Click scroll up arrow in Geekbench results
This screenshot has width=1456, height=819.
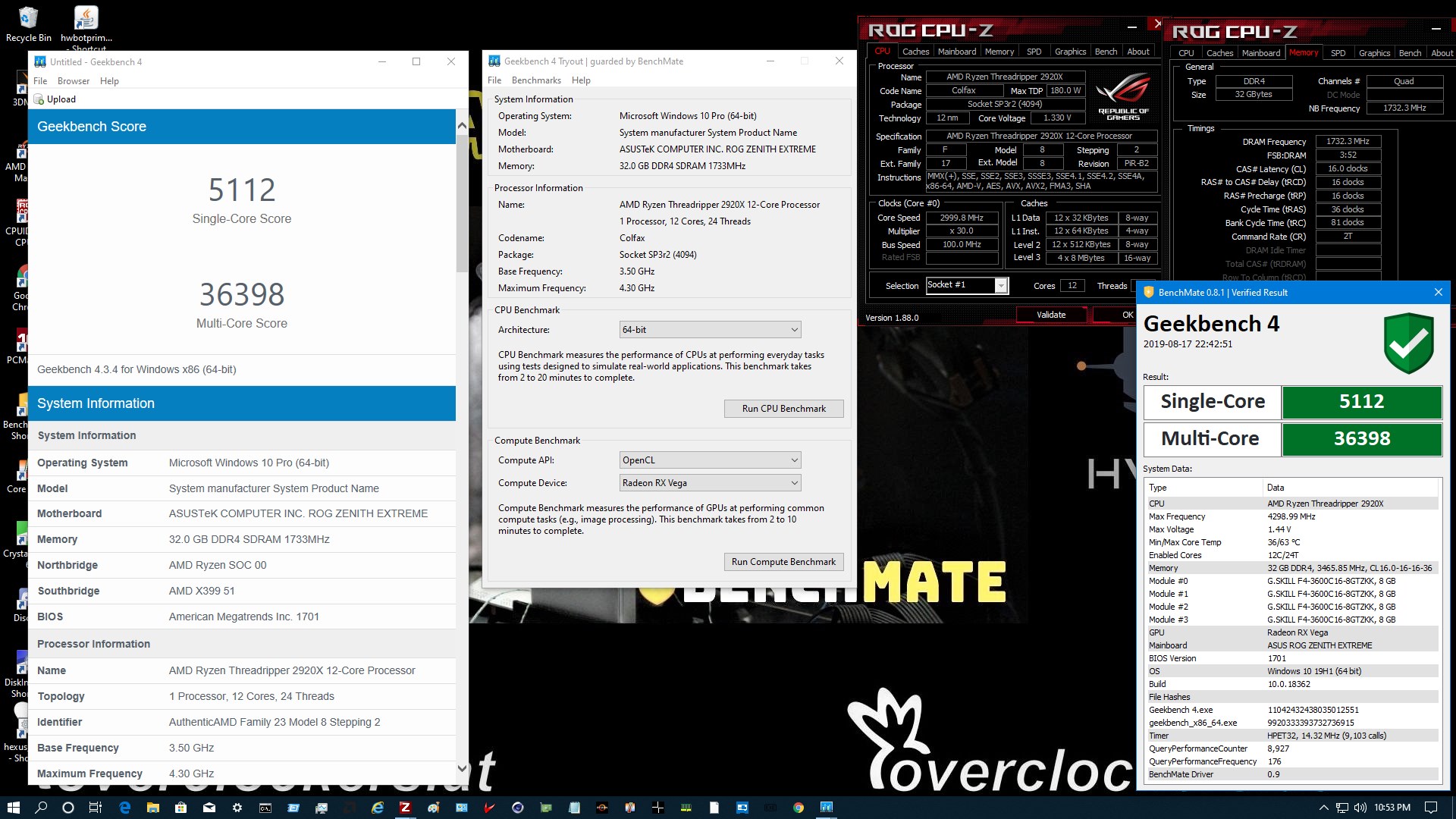462,126
